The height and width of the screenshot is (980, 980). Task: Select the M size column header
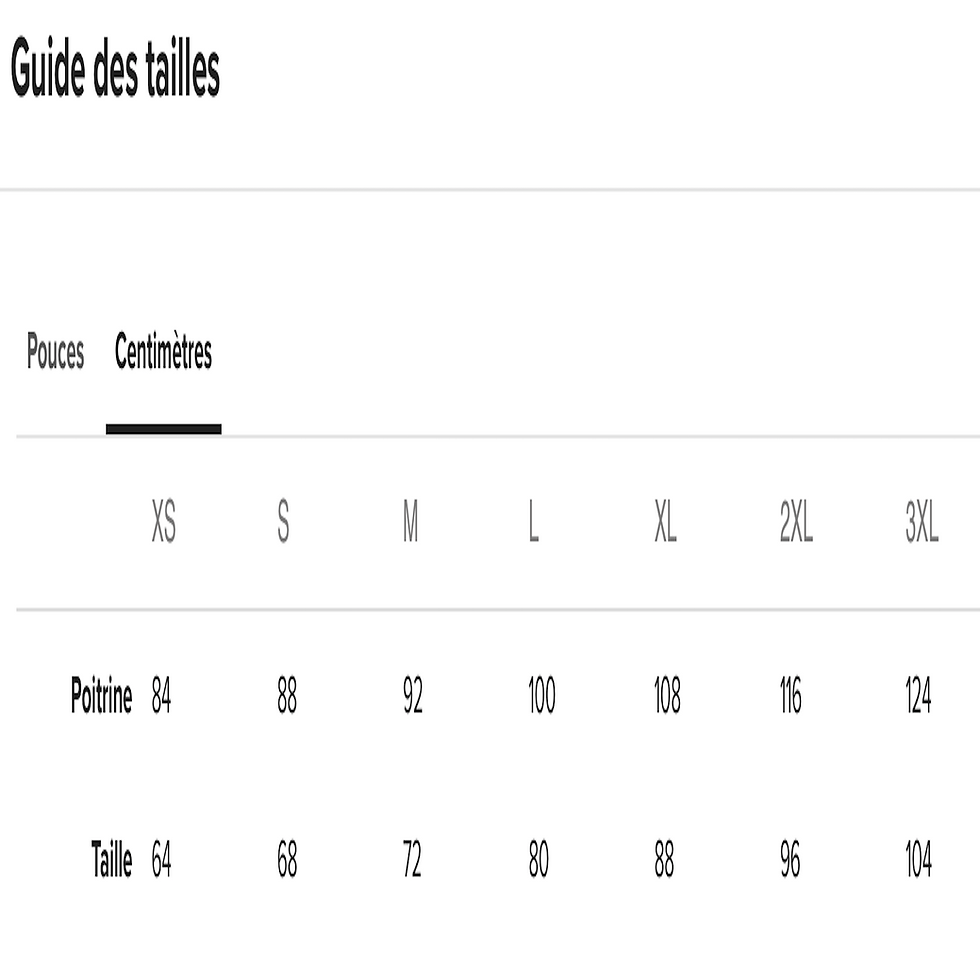[410, 521]
